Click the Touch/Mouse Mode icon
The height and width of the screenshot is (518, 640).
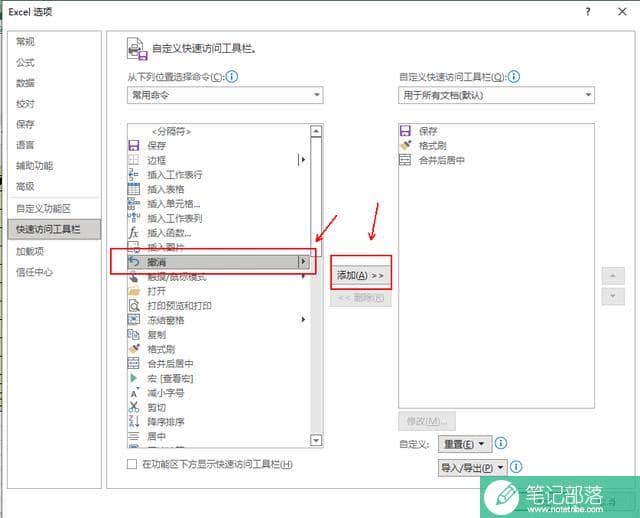[x=134, y=276]
